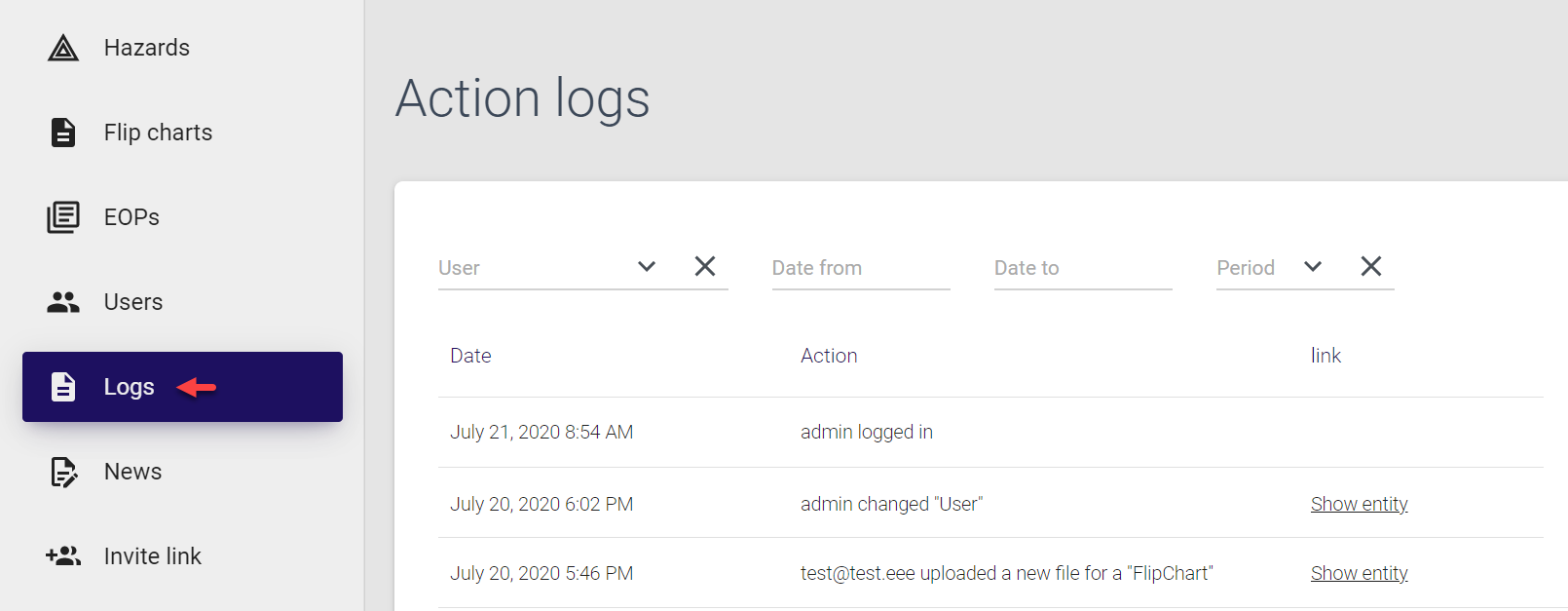Clear the Period filter with X
This screenshot has height=611, width=1568.
click(1371, 266)
